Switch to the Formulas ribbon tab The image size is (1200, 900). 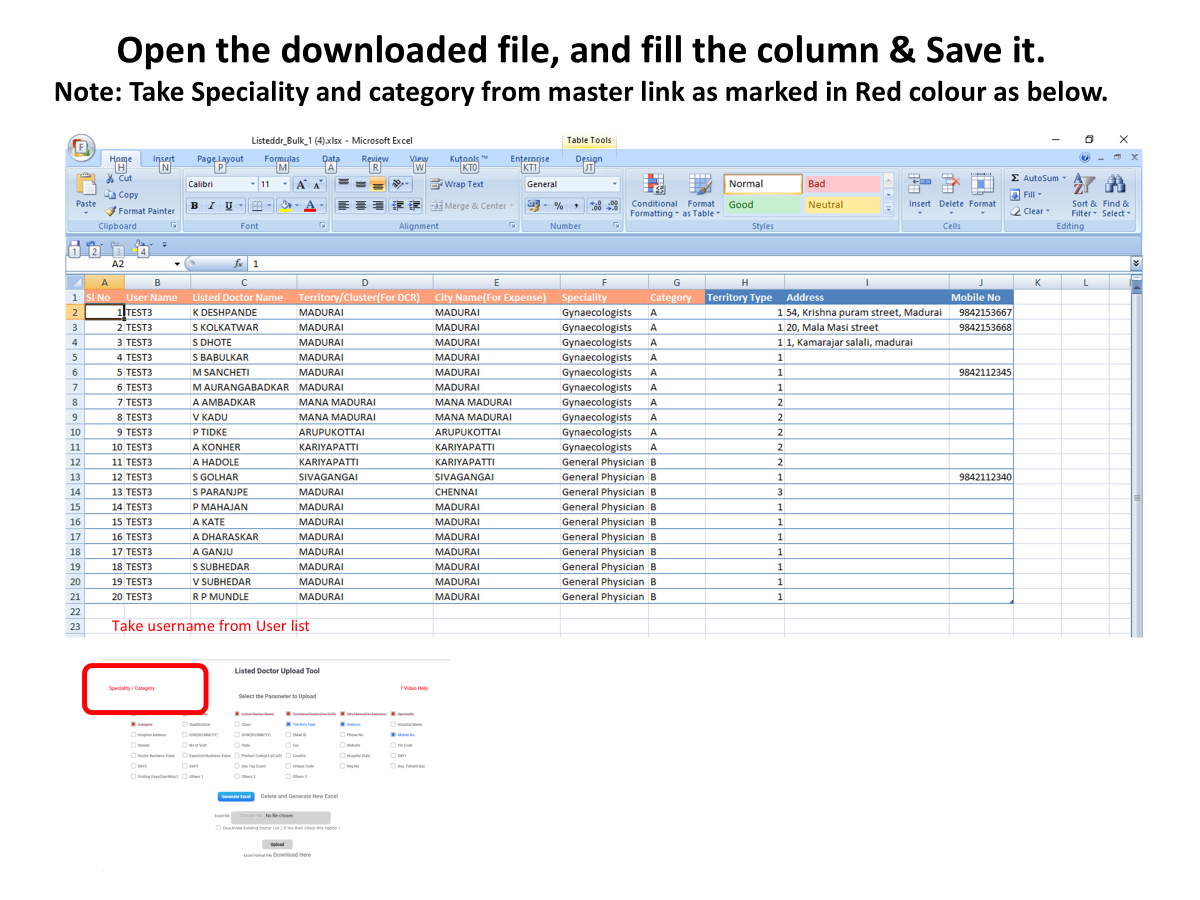[281, 159]
